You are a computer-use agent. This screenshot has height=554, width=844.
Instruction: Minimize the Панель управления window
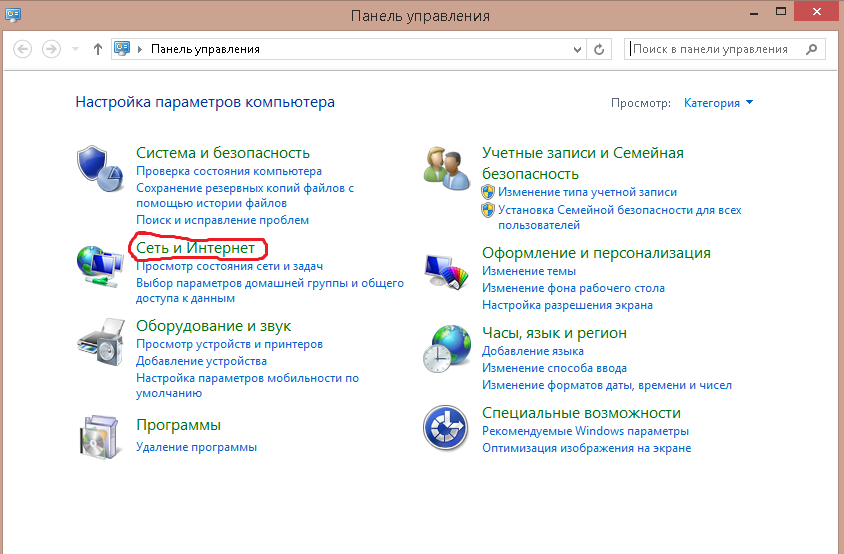point(754,12)
